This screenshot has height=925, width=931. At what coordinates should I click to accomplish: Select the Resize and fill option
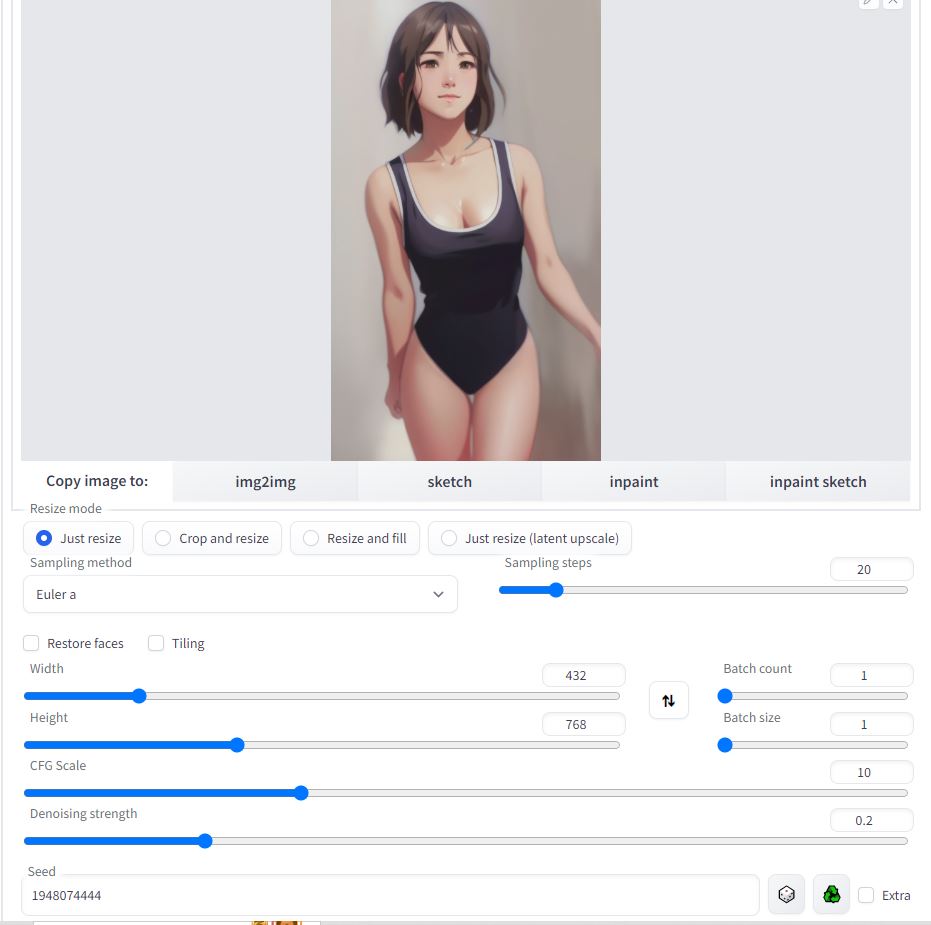pos(355,538)
